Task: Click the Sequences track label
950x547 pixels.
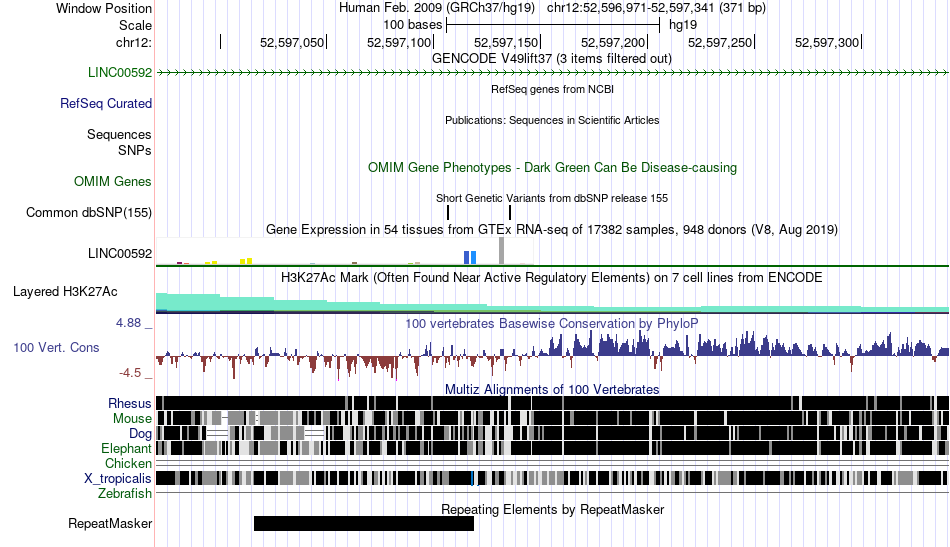Action: [x=119, y=134]
